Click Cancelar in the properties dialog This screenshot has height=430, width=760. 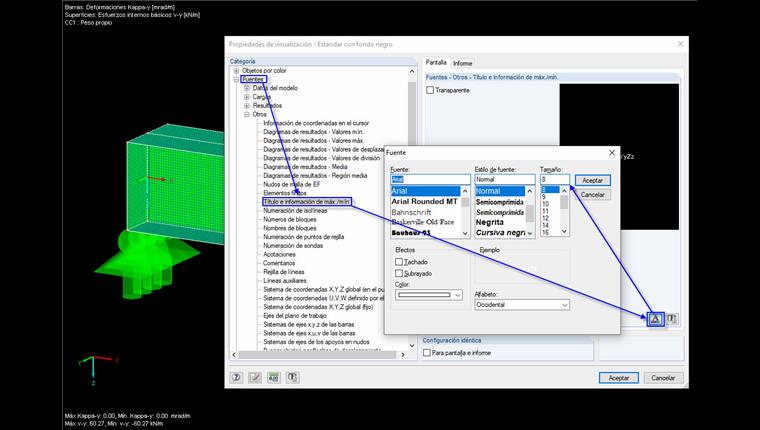tap(663, 378)
